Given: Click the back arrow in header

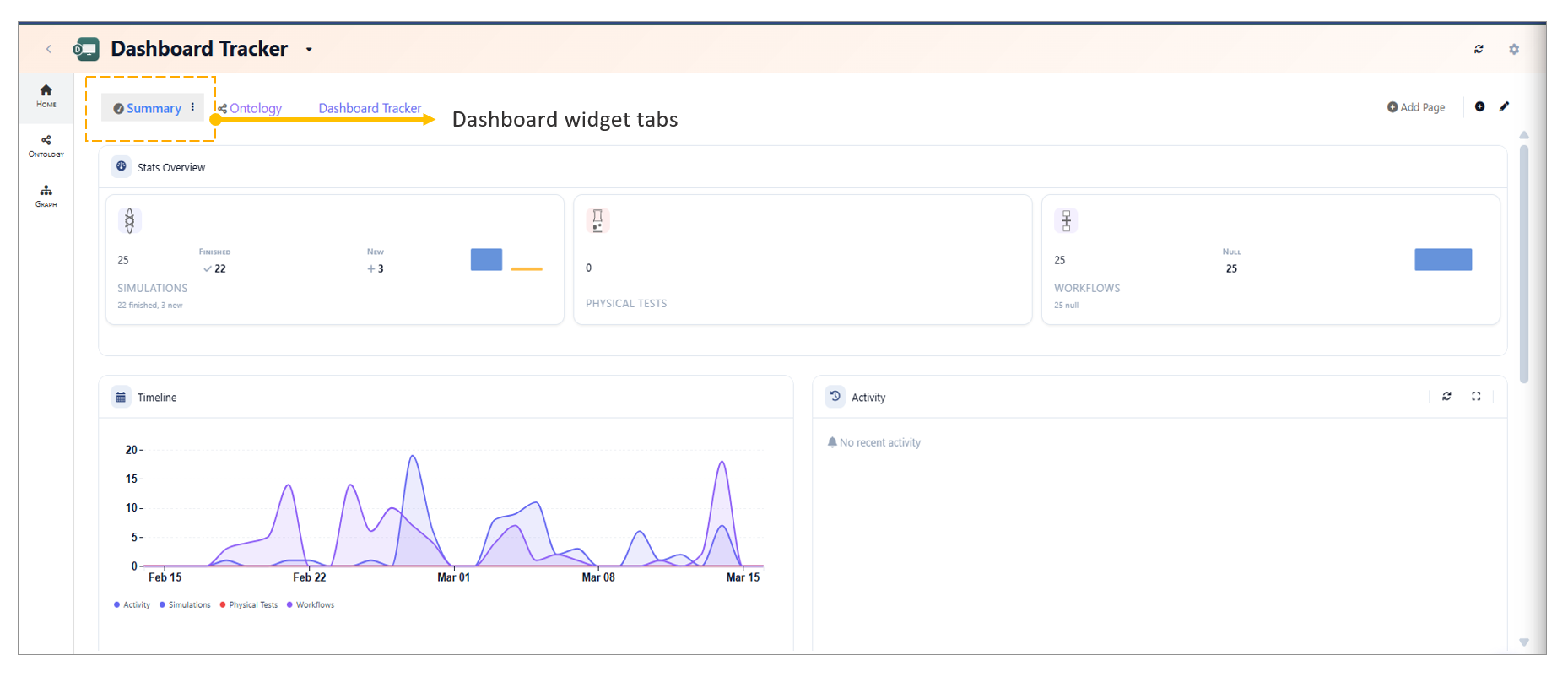Looking at the screenshot, I should tap(49, 50).
